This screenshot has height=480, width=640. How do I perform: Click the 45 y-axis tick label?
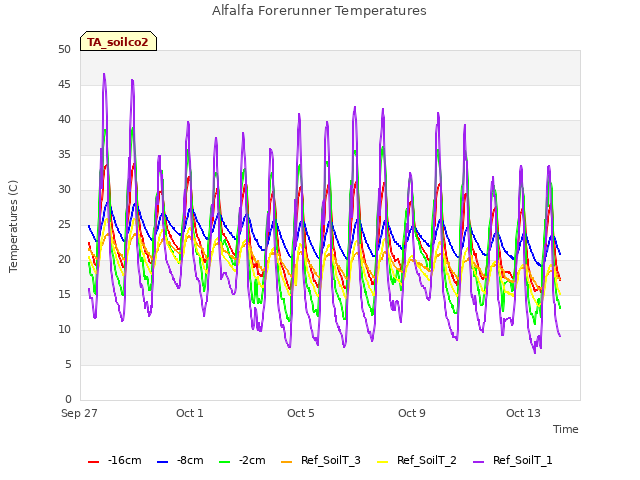(x=64, y=85)
